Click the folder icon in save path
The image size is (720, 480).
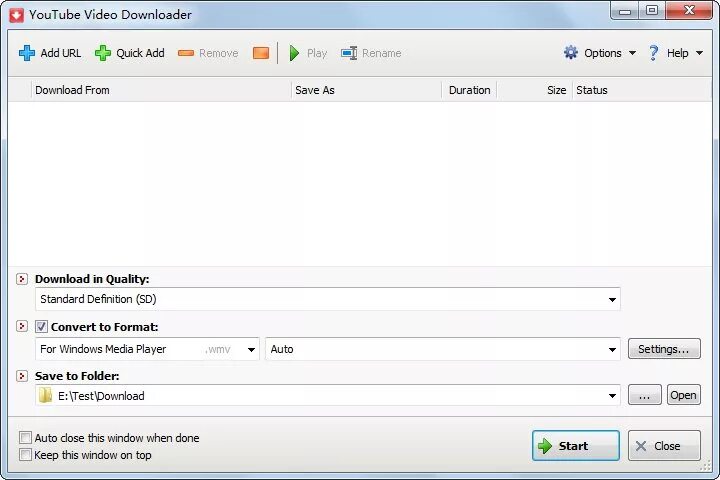(45, 395)
